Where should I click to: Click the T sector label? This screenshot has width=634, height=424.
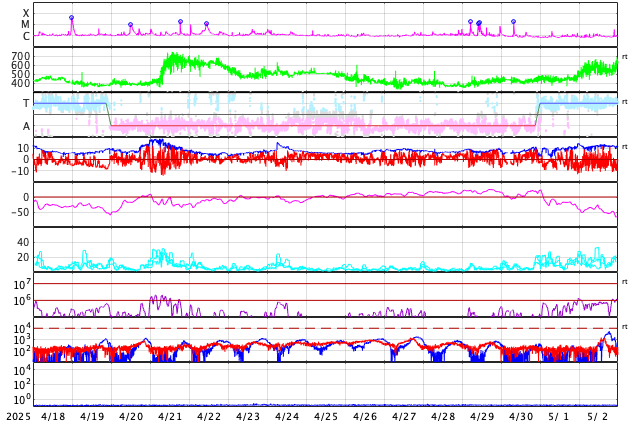(x=26, y=103)
